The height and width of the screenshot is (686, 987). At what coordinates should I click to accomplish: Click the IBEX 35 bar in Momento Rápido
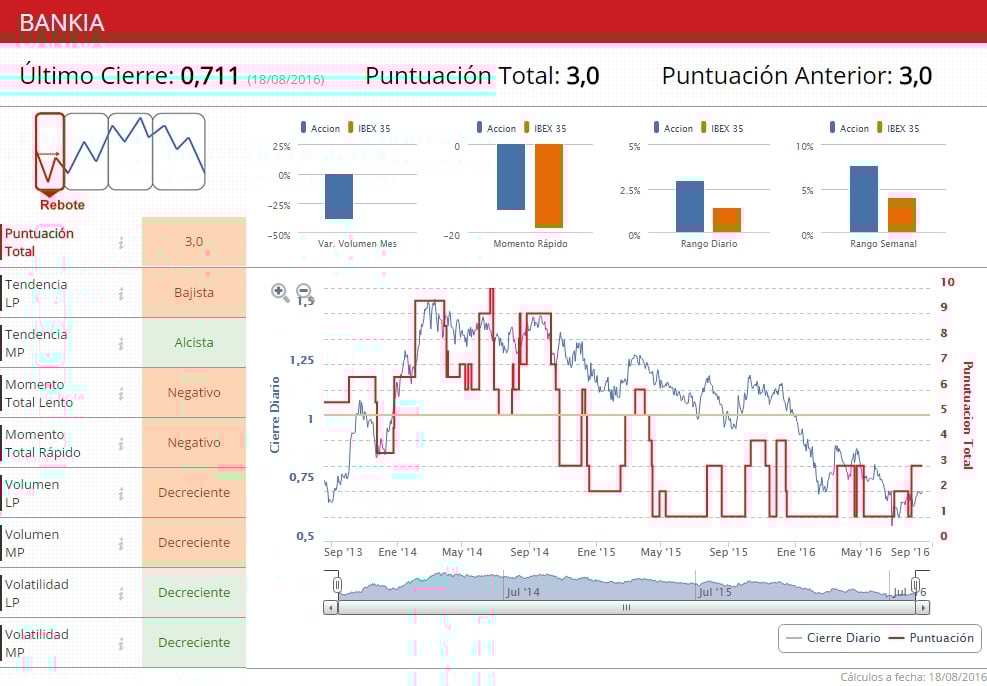[x=549, y=186]
